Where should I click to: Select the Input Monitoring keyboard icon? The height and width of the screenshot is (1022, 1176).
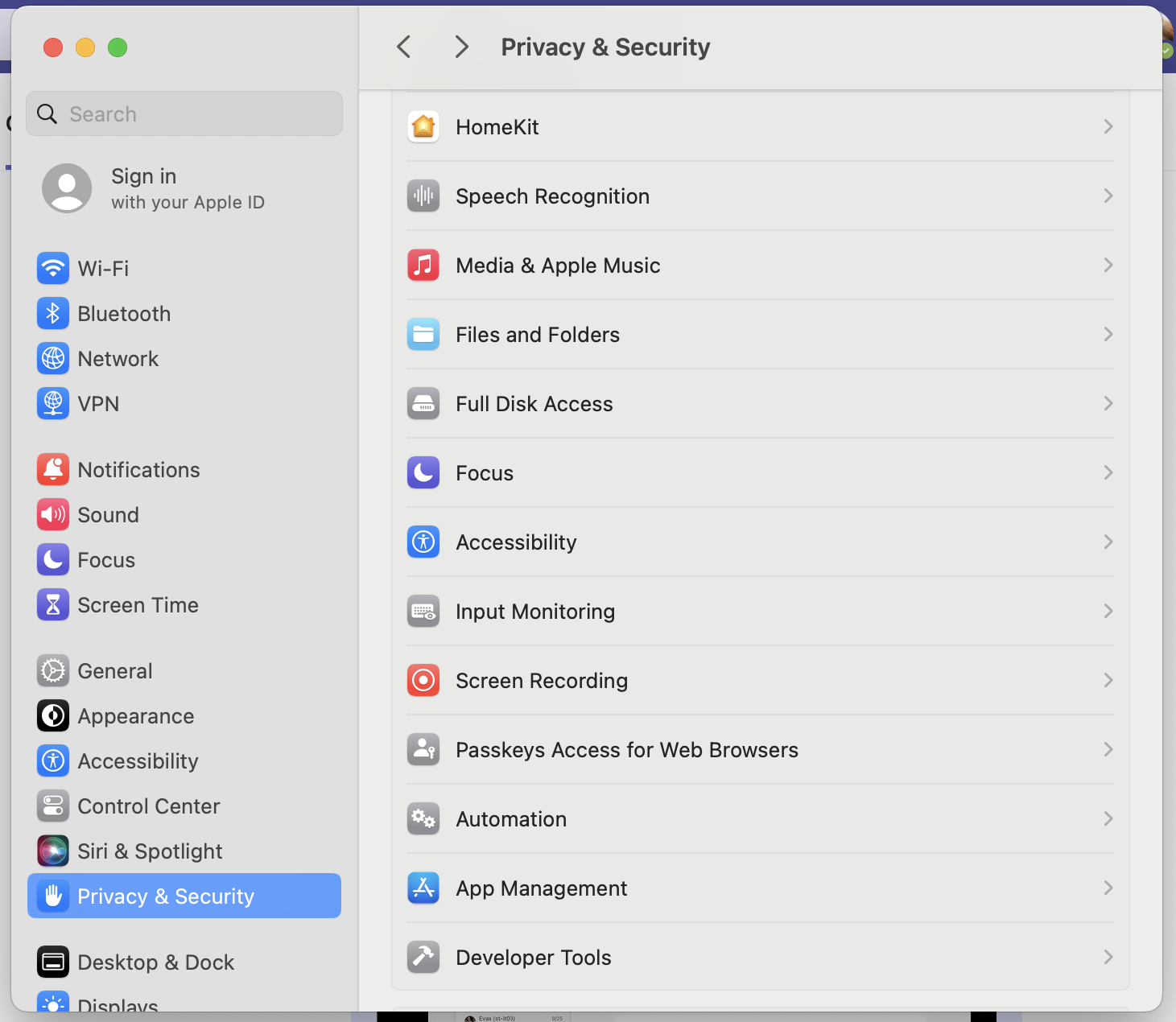point(423,612)
